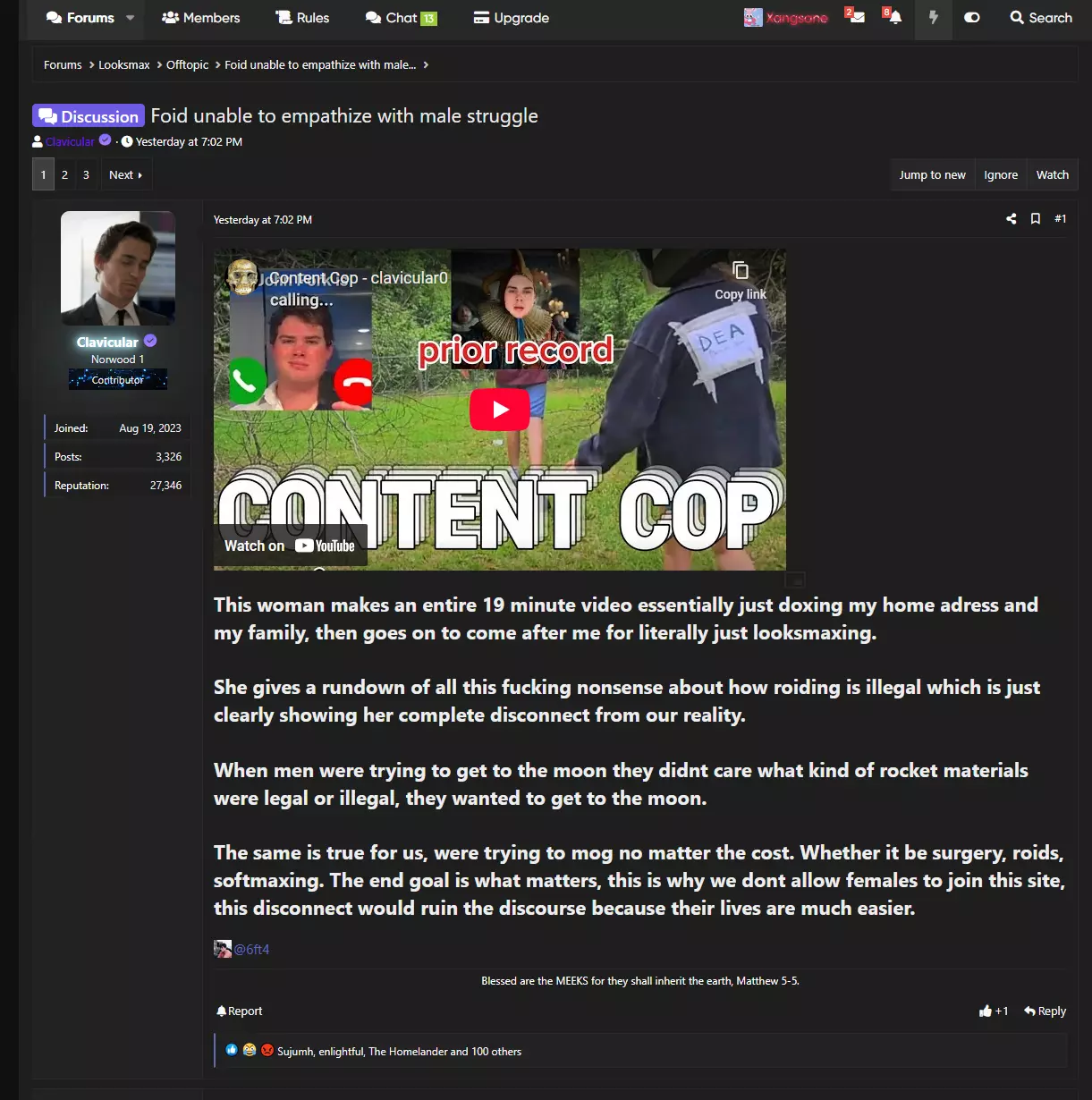The image size is (1092, 1100).
Task: Click the Contributor badge
Action: click(x=117, y=380)
